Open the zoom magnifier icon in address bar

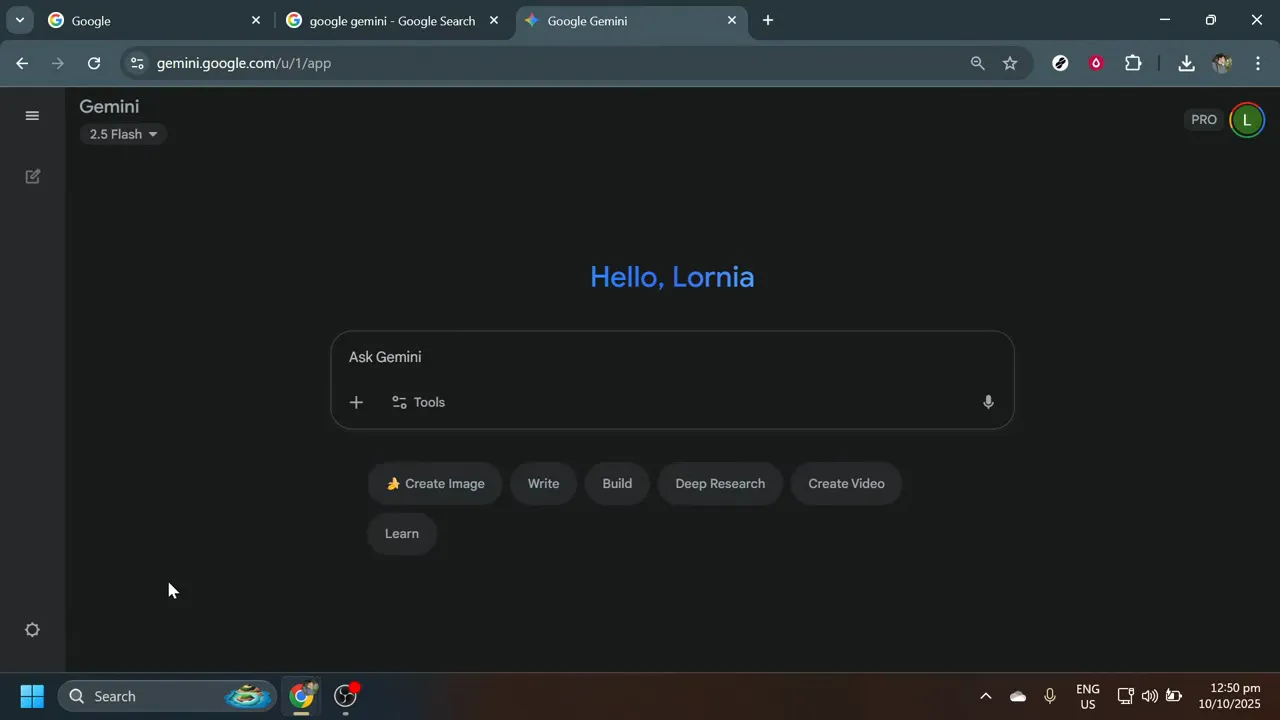coord(978,63)
